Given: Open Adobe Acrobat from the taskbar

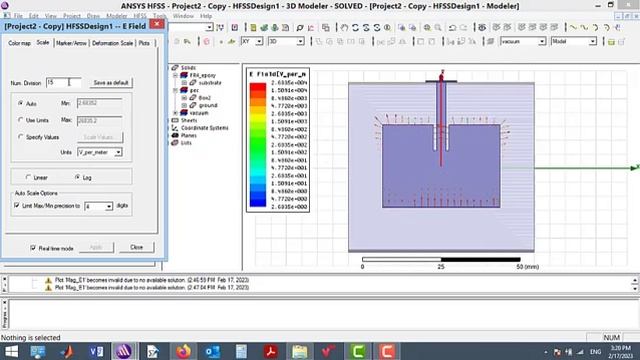Looking at the screenshot, I should [x=270, y=351].
